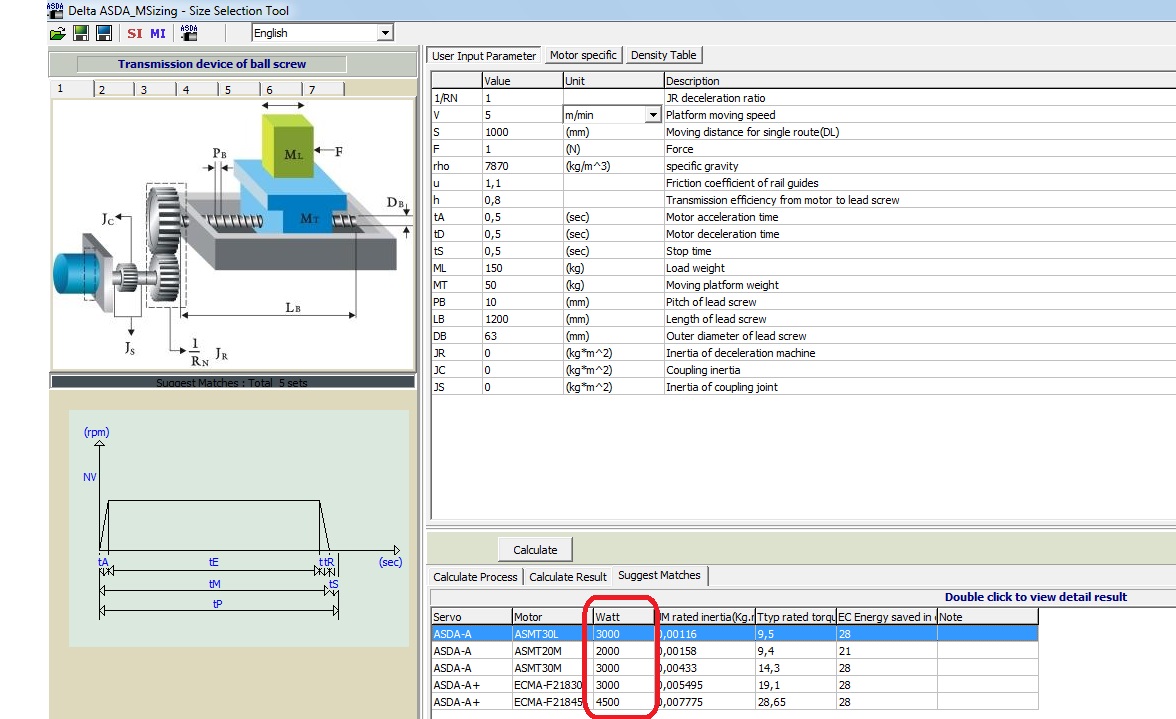Edit the h transmission efficiency value
Image resolution: width=1176 pixels, height=719 pixels.
(x=522, y=200)
